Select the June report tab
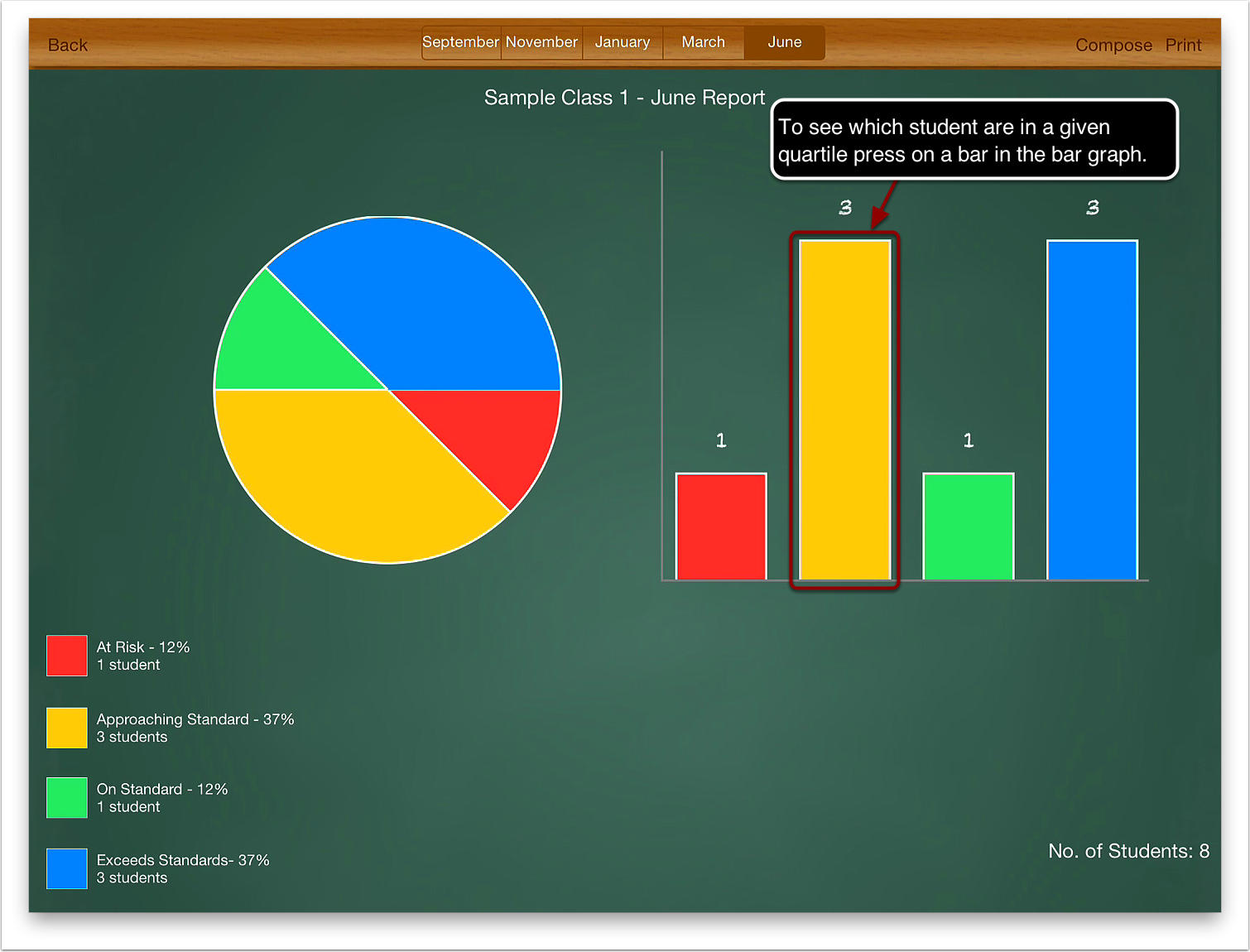 tap(784, 42)
